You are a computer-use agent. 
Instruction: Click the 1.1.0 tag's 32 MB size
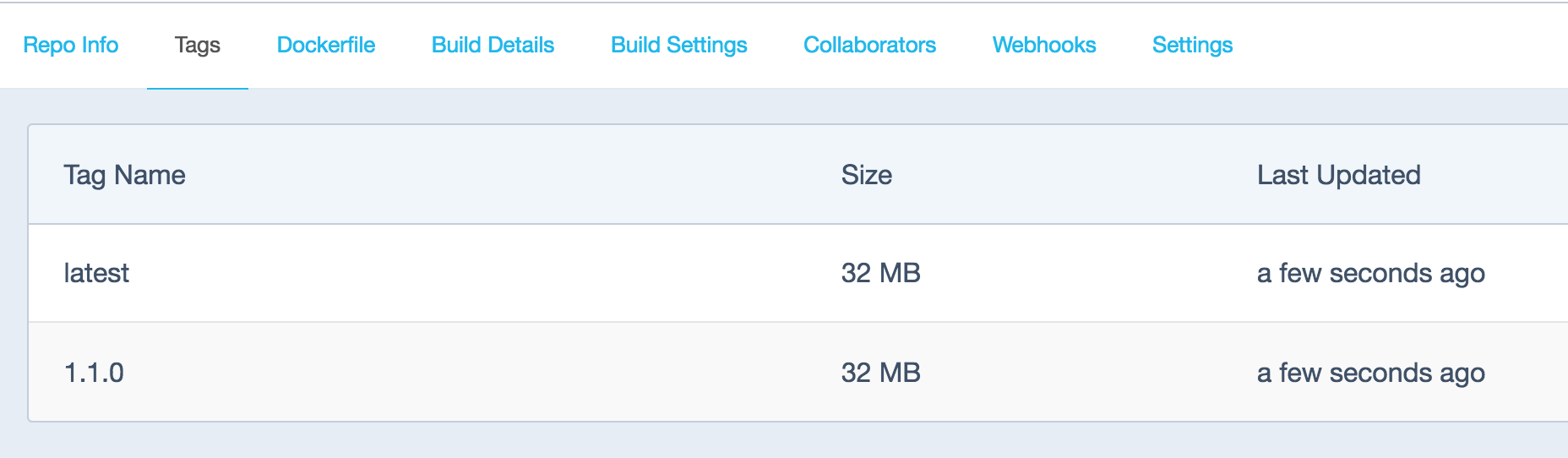click(x=880, y=373)
